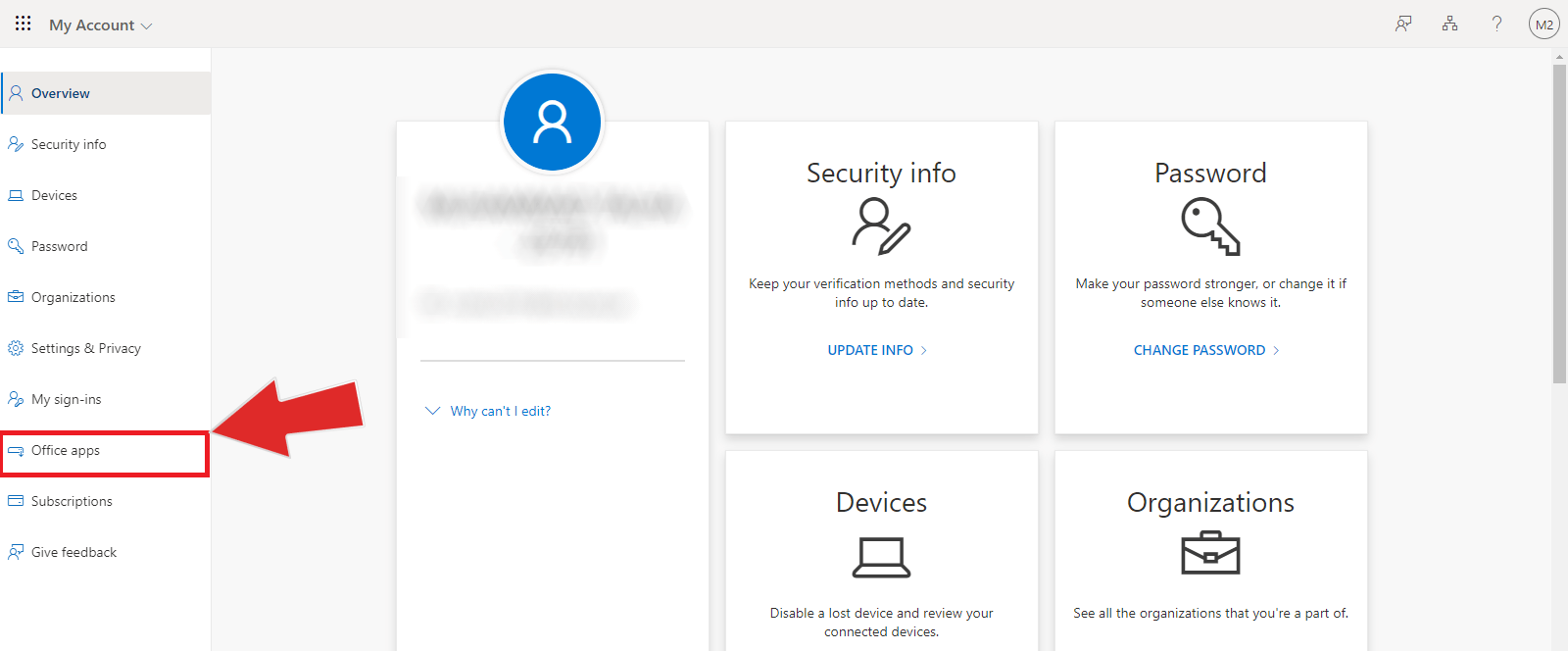Click the briefcase icon on Organizations card
This screenshot has height=651, width=1568.
point(1210,554)
